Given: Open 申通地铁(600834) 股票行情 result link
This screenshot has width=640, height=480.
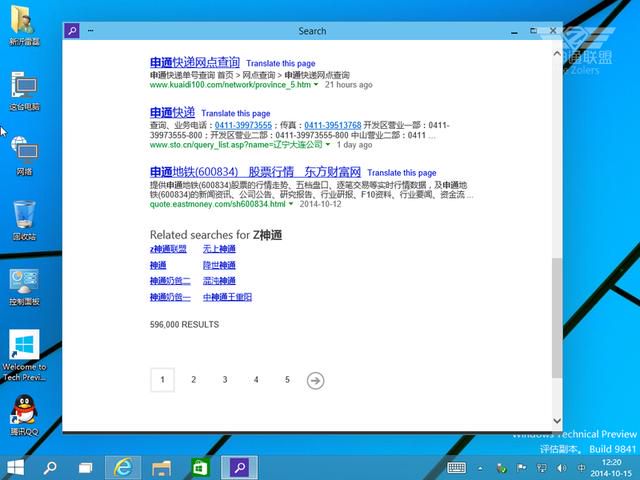Looking at the screenshot, I should tap(255, 172).
